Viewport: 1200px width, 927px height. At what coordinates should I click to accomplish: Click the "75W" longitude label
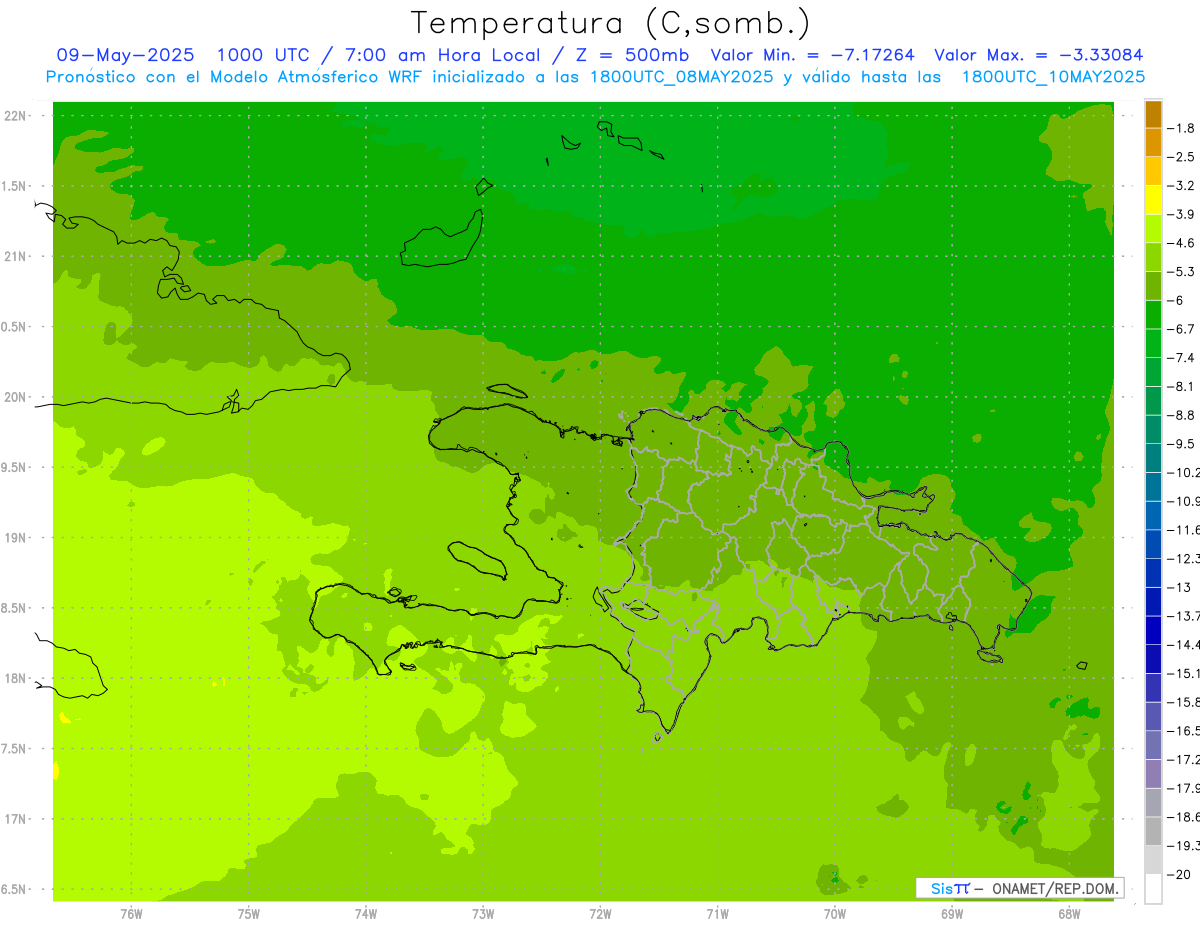point(249,913)
